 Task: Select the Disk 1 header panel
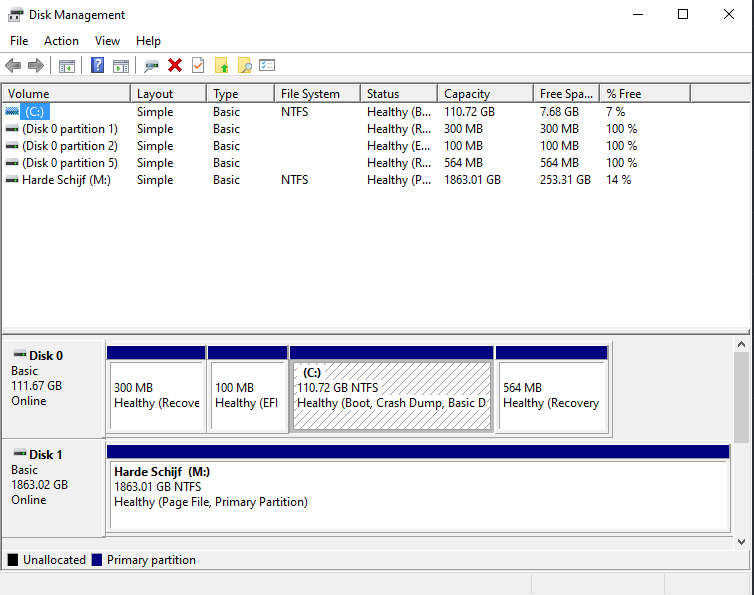pos(53,488)
